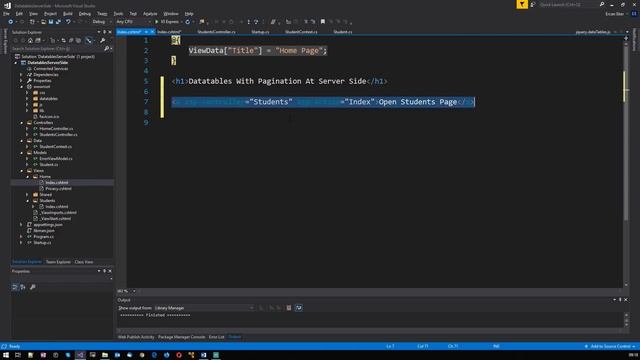Switch to the Startup.cs editor tab

[260, 32]
